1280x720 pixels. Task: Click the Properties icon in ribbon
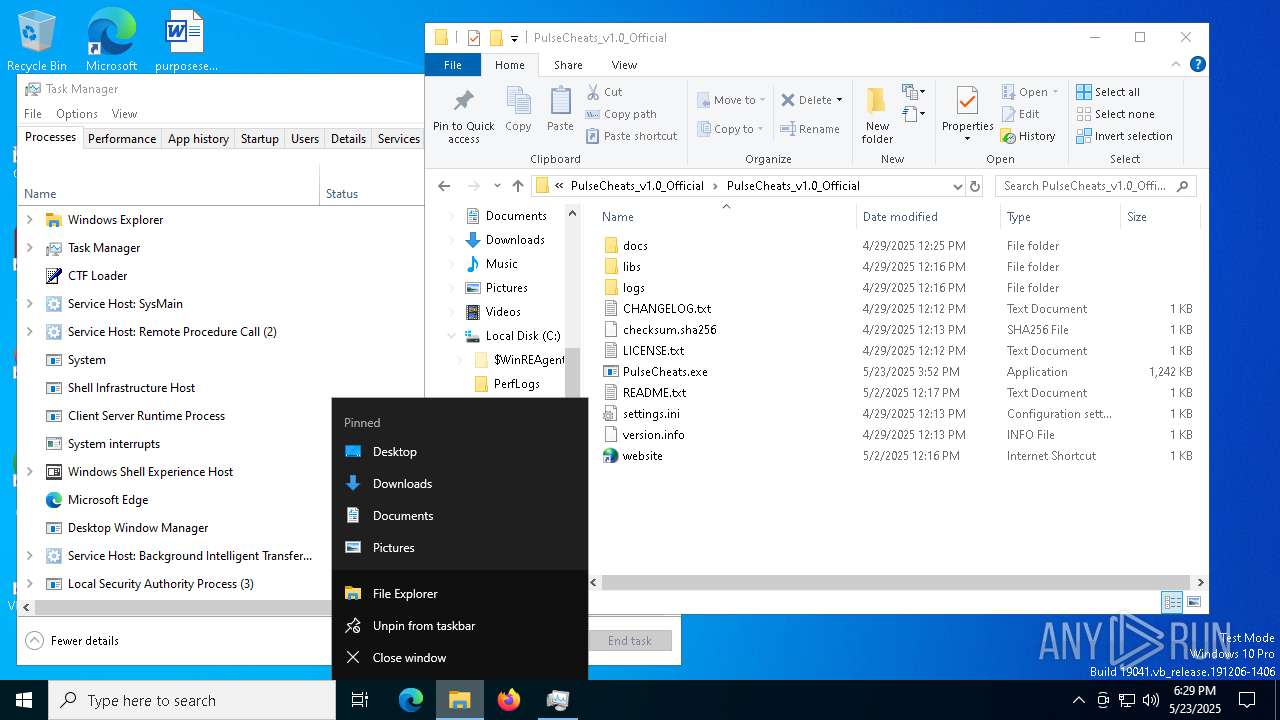click(967, 101)
